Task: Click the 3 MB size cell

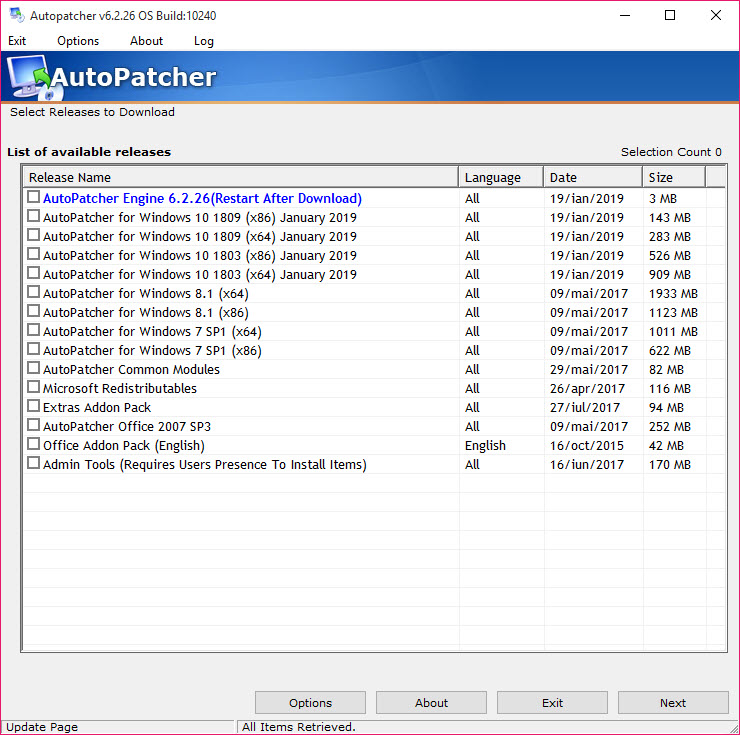Action: point(663,199)
